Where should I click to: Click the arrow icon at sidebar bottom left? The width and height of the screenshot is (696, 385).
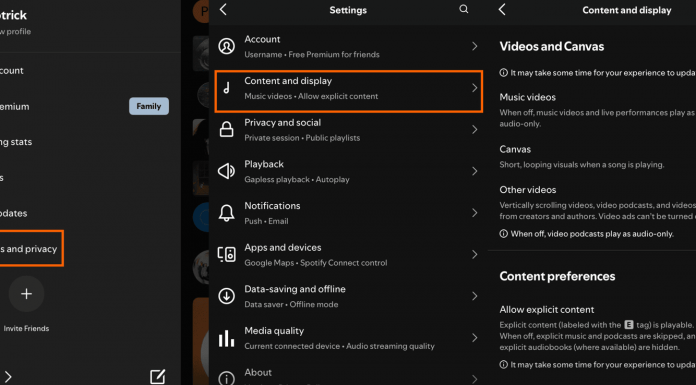pos(8,377)
